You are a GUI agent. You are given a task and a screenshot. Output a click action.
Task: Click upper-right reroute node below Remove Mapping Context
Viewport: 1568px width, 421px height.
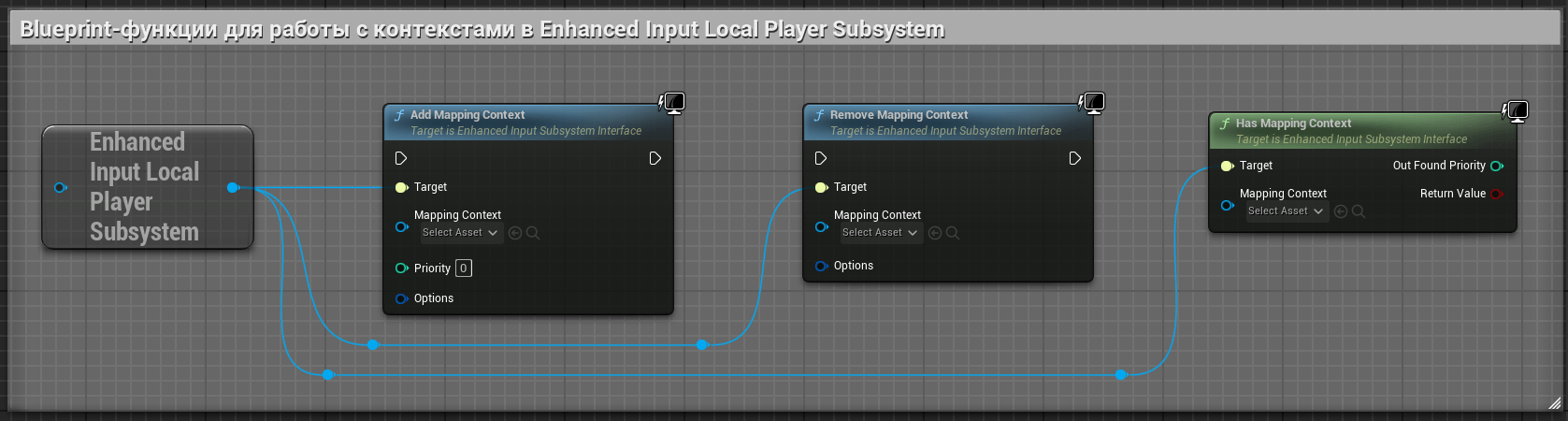click(x=702, y=344)
